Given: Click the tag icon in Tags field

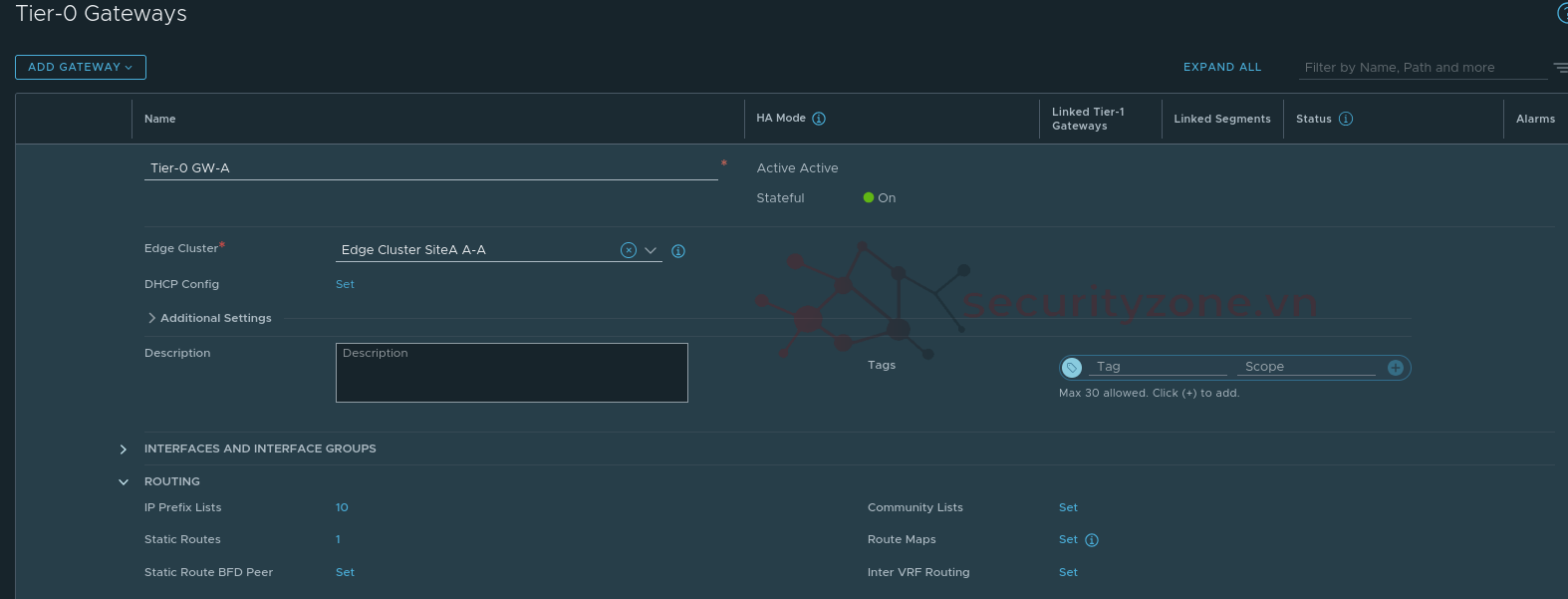Looking at the screenshot, I should pos(1072,368).
